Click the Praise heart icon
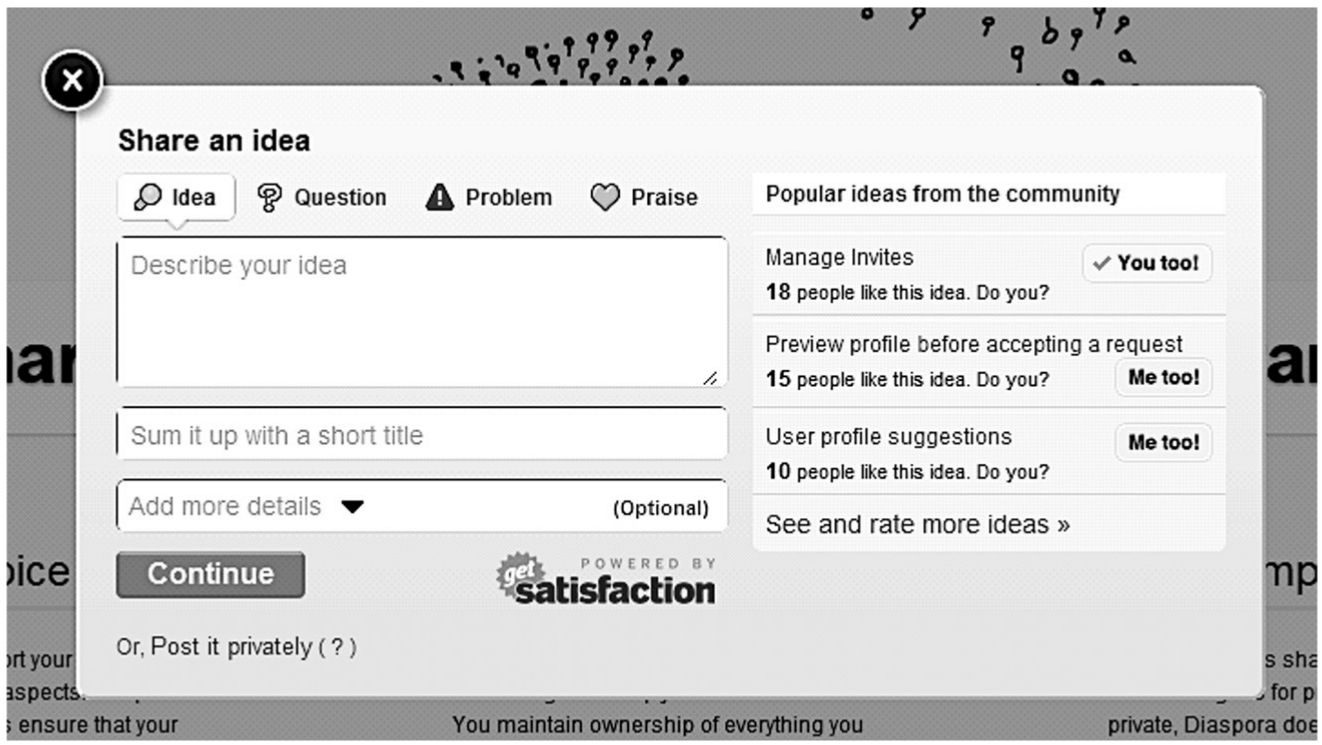 605,198
